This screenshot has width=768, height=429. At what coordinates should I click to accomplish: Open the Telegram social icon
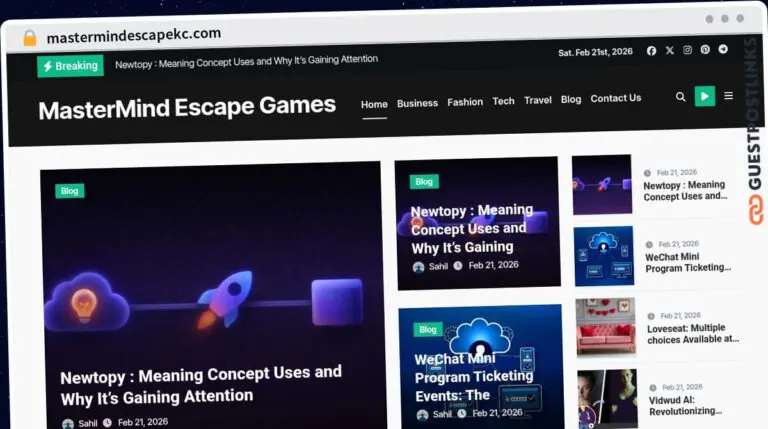tap(723, 49)
